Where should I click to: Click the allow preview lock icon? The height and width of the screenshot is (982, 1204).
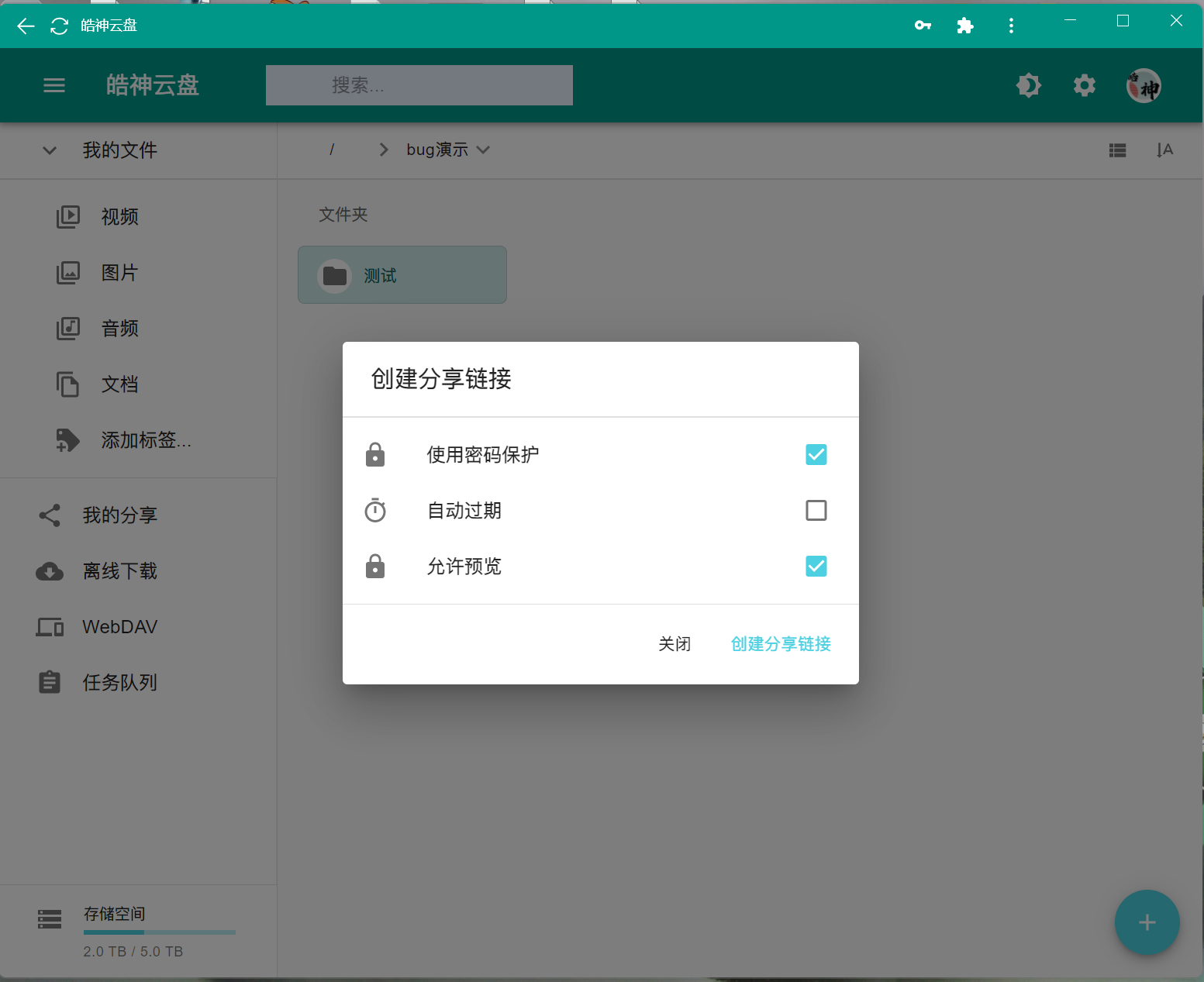(375, 566)
